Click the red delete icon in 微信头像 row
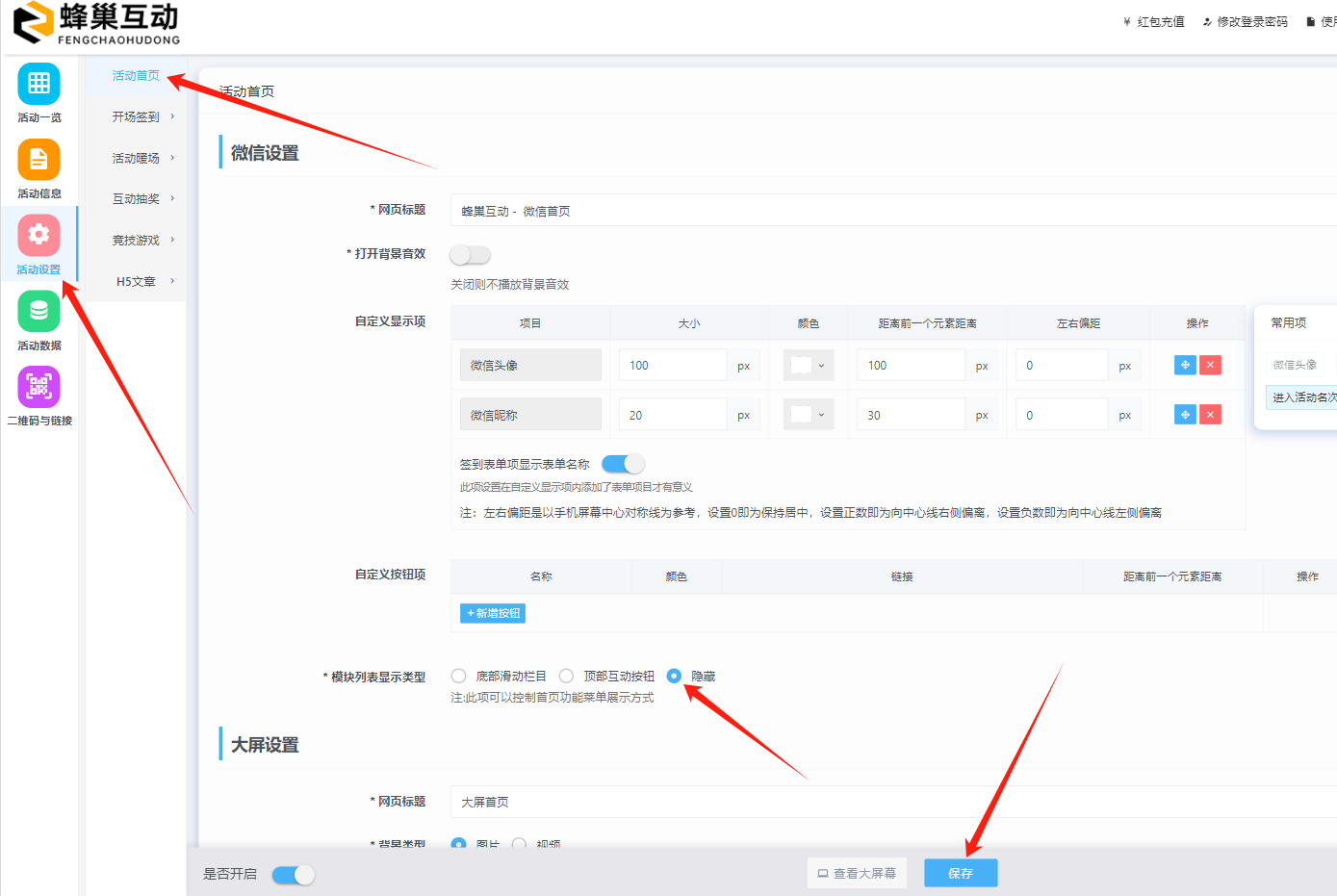1337x896 pixels. click(x=1211, y=365)
